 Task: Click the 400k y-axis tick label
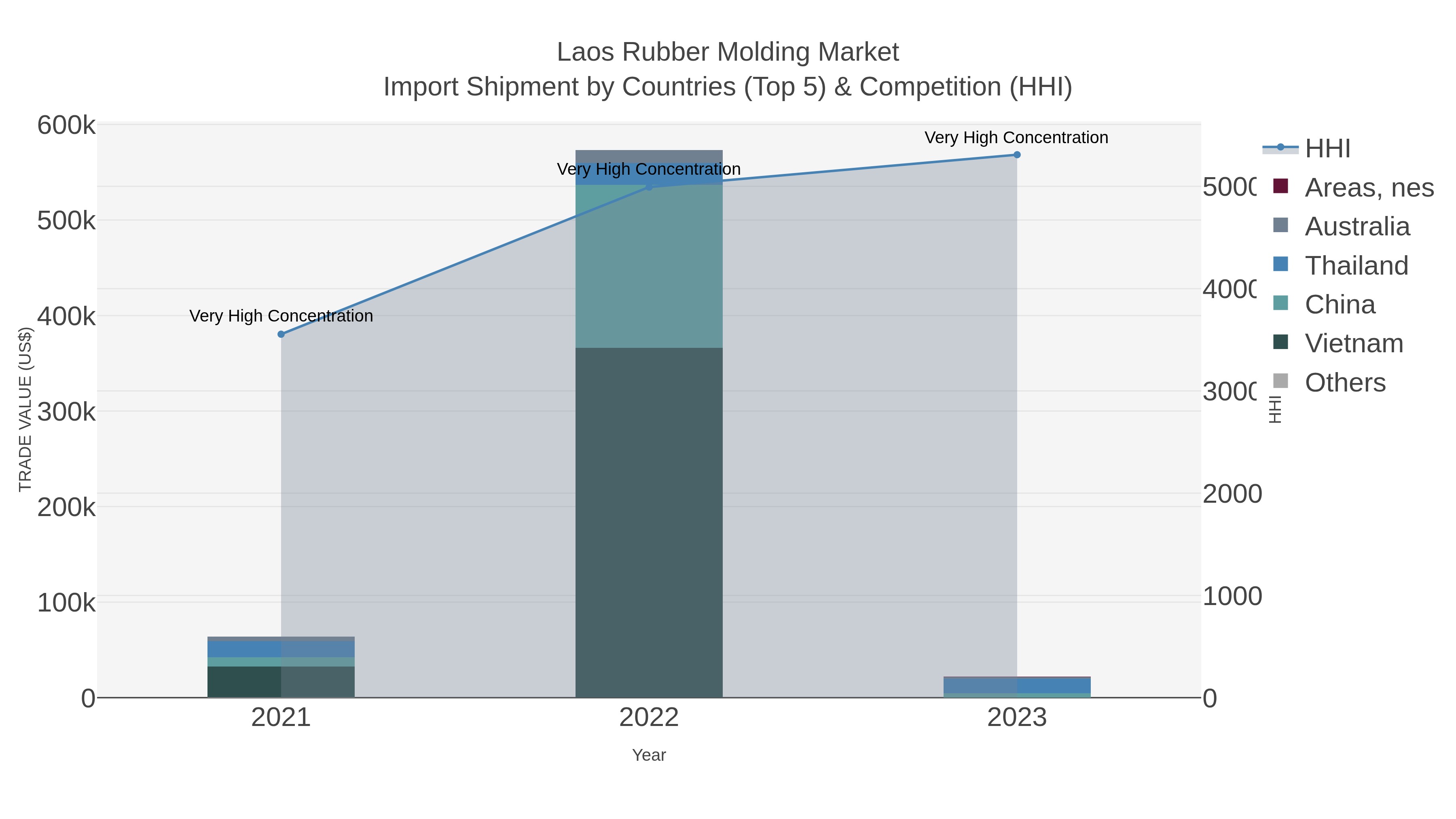coord(66,317)
